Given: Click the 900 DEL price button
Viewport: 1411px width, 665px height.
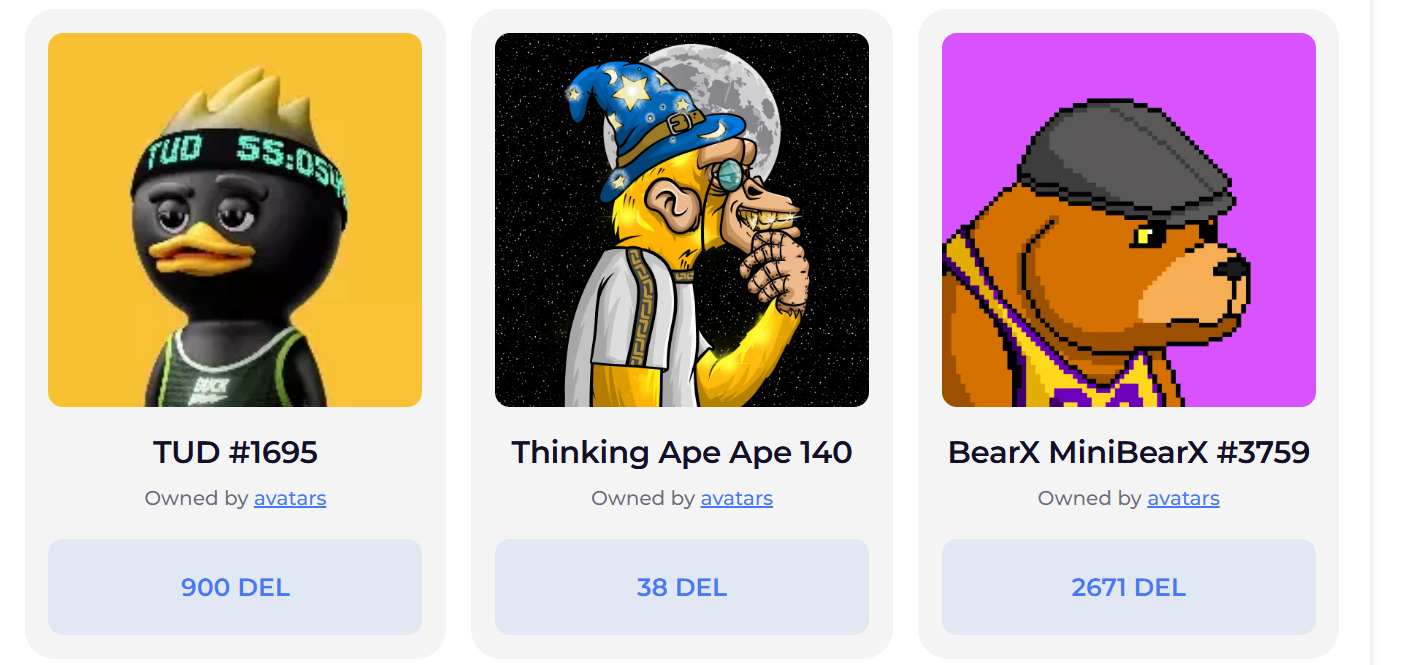Looking at the screenshot, I should pyautogui.click(x=235, y=587).
